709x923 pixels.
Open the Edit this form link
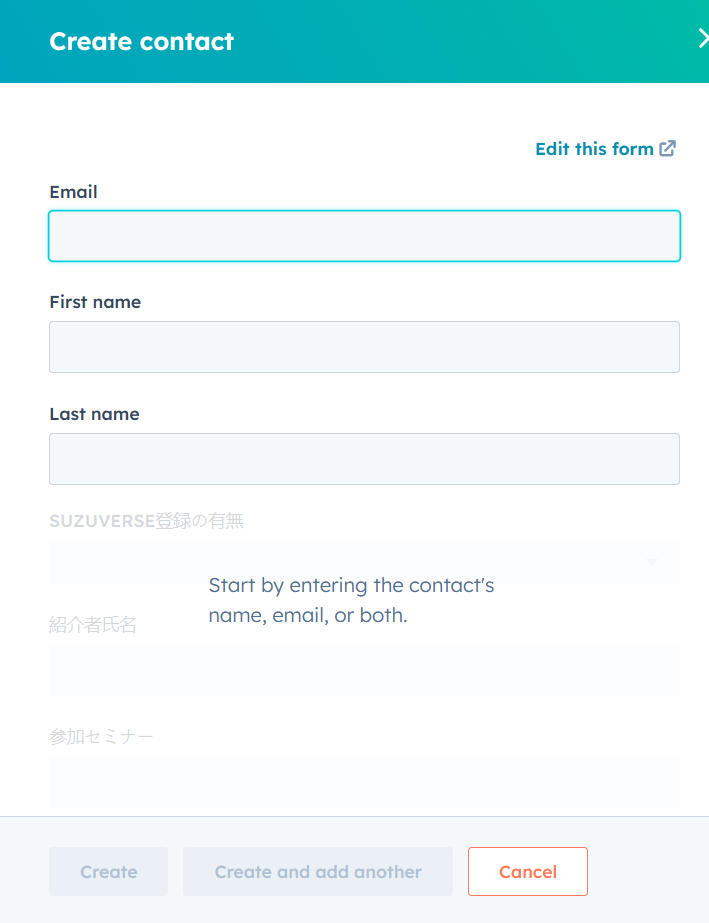pos(594,149)
